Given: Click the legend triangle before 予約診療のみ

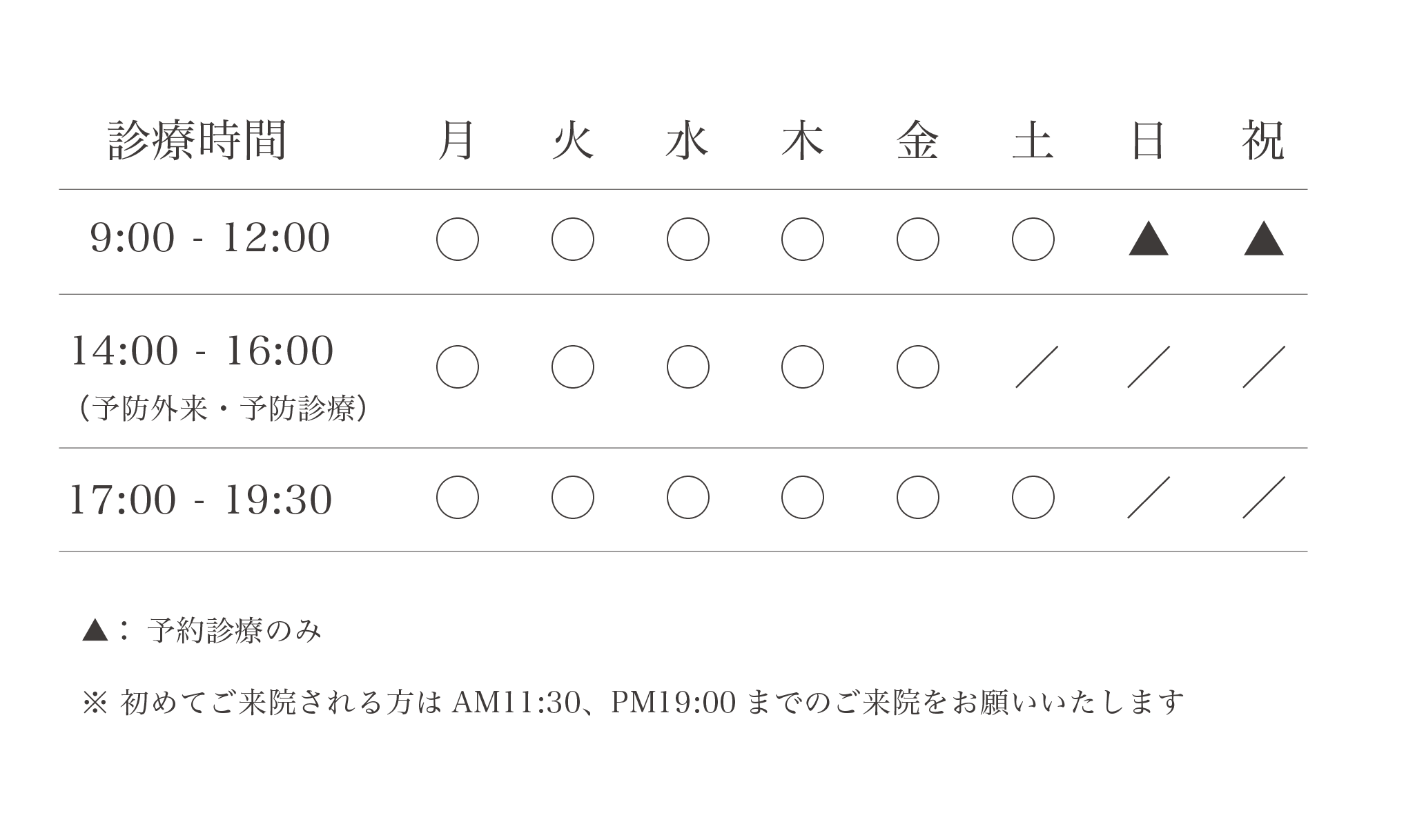Looking at the screenshot, I should [x=95, y=629].
